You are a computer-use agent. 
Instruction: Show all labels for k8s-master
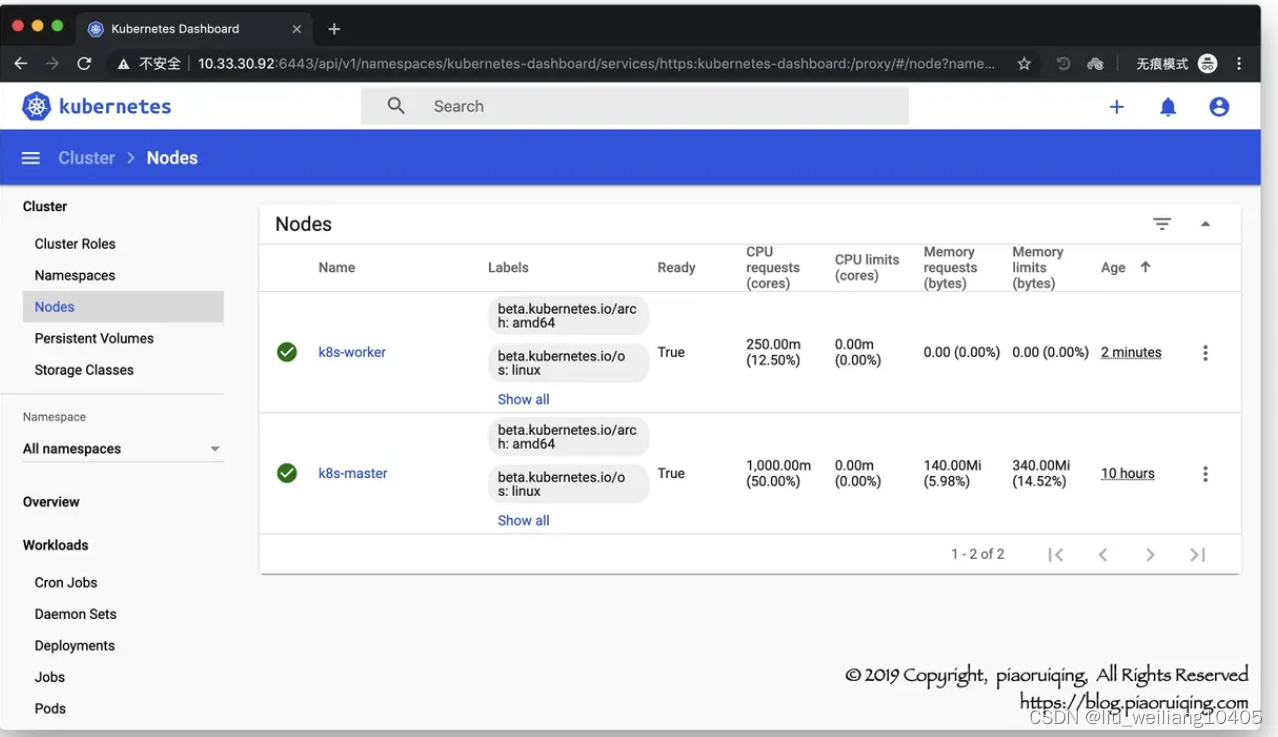click(523, 520)
